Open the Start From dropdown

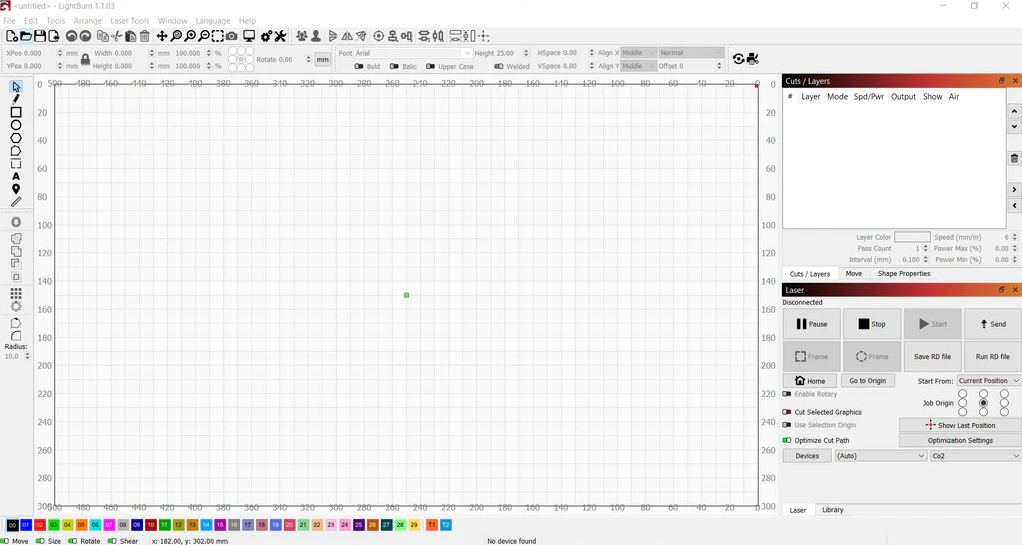pyautogui.click(x=989, y=381)
